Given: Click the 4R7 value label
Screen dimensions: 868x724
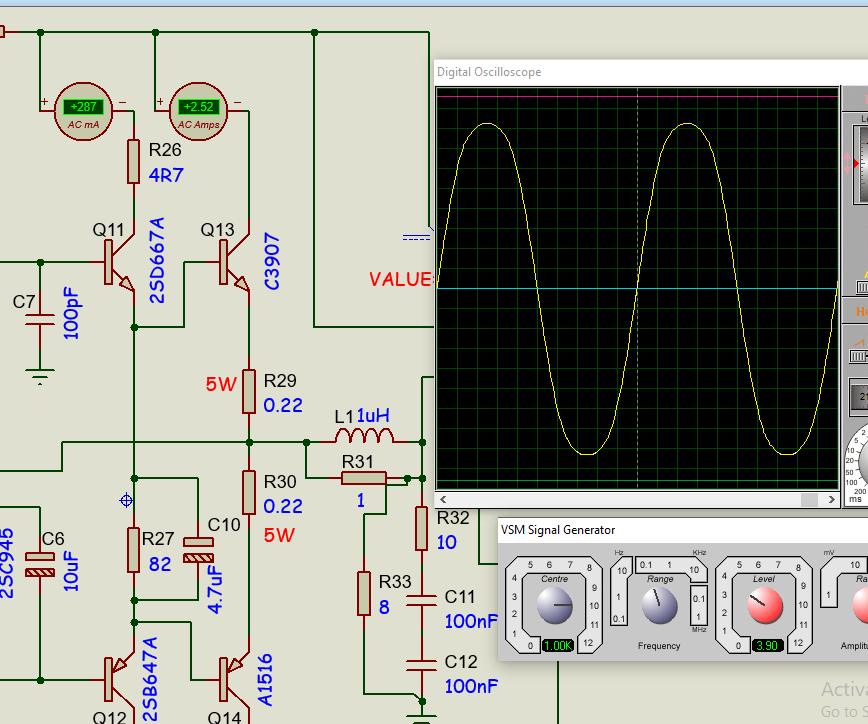Looking at the screenshot, I should coord(166,175).
